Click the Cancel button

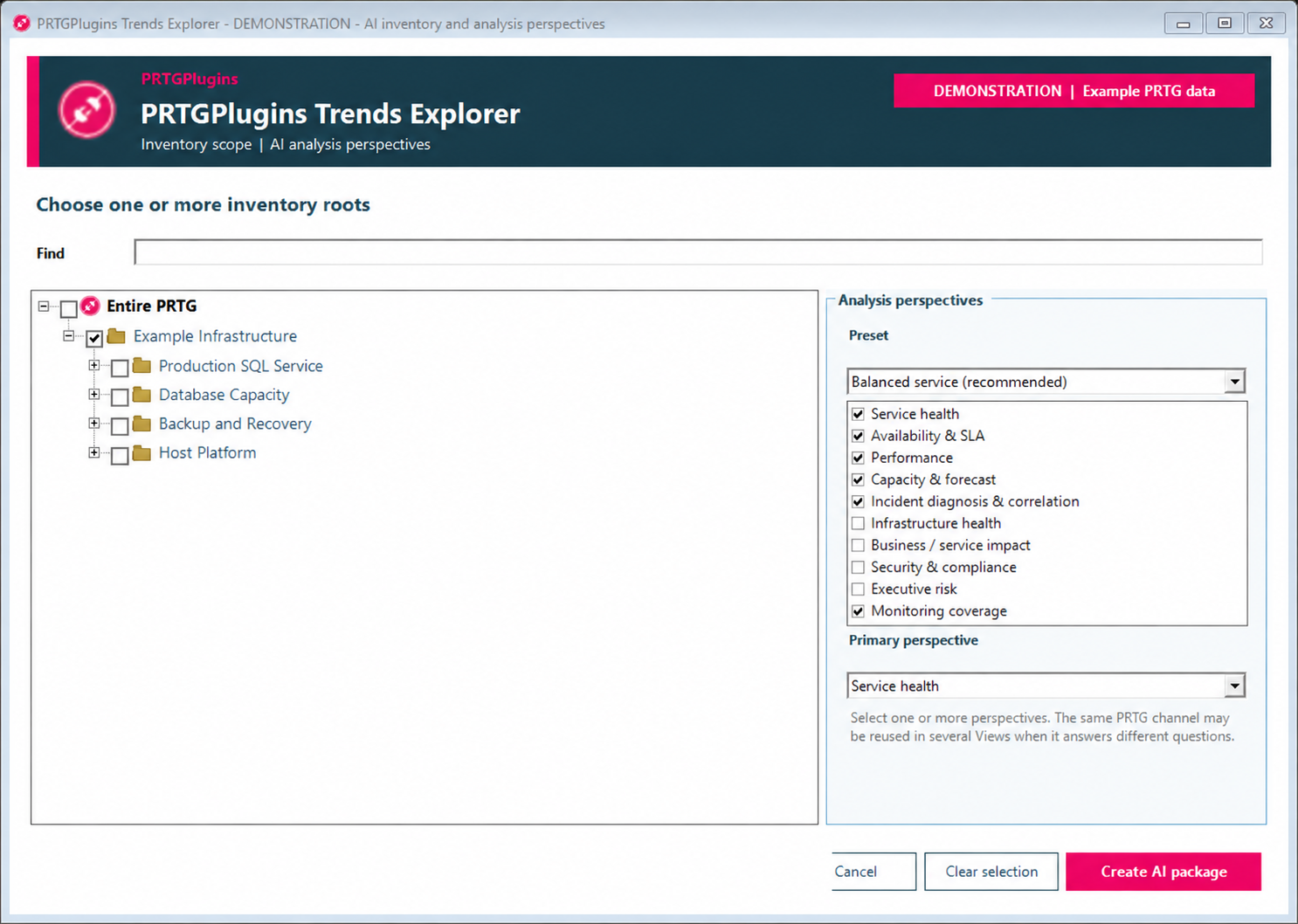873,872
